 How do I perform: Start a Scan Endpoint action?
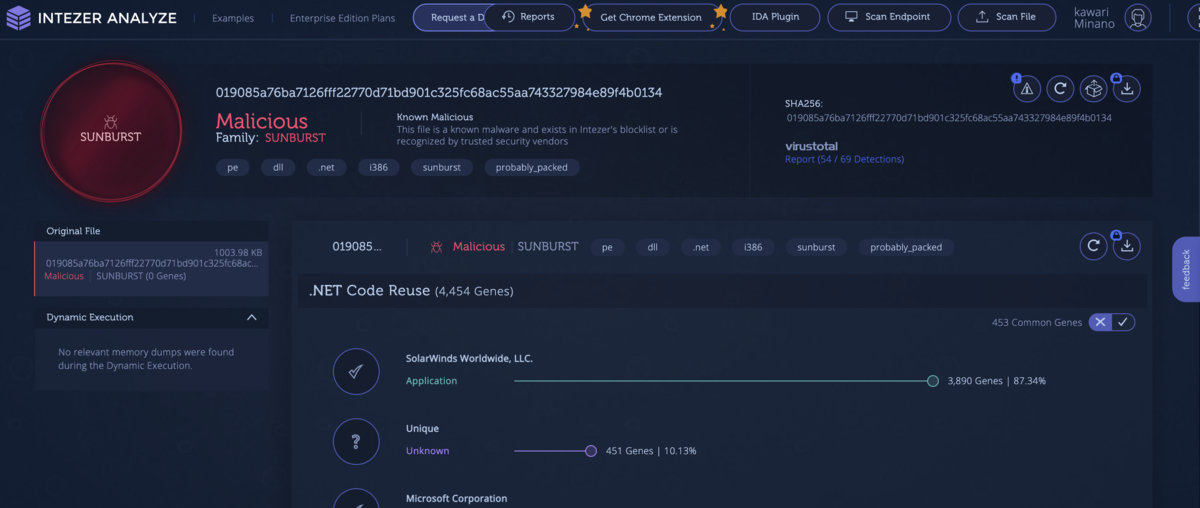[888, 17]
